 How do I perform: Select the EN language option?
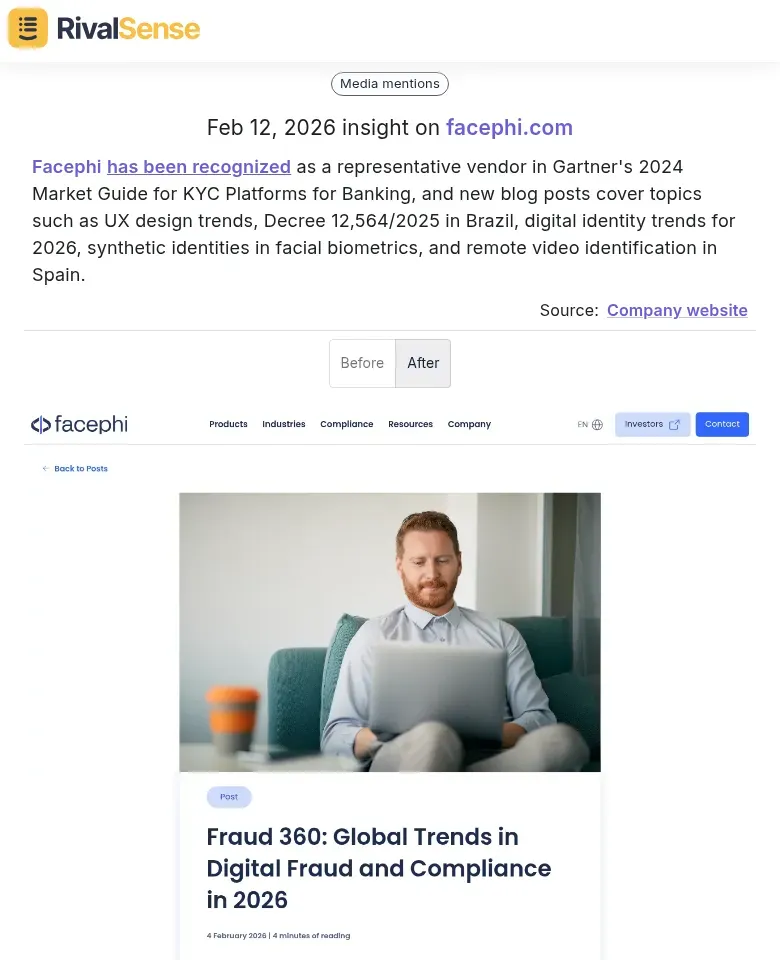[581, 424]
